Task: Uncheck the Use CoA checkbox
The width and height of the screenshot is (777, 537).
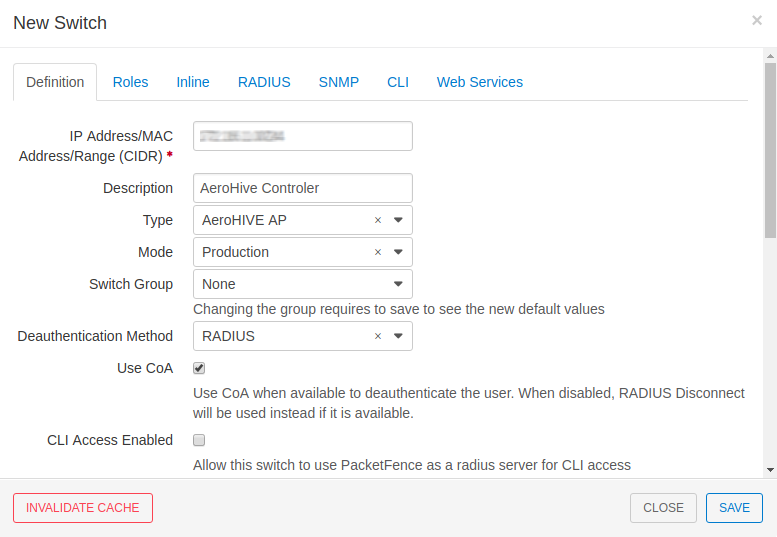Action: [x=199, y=368]
